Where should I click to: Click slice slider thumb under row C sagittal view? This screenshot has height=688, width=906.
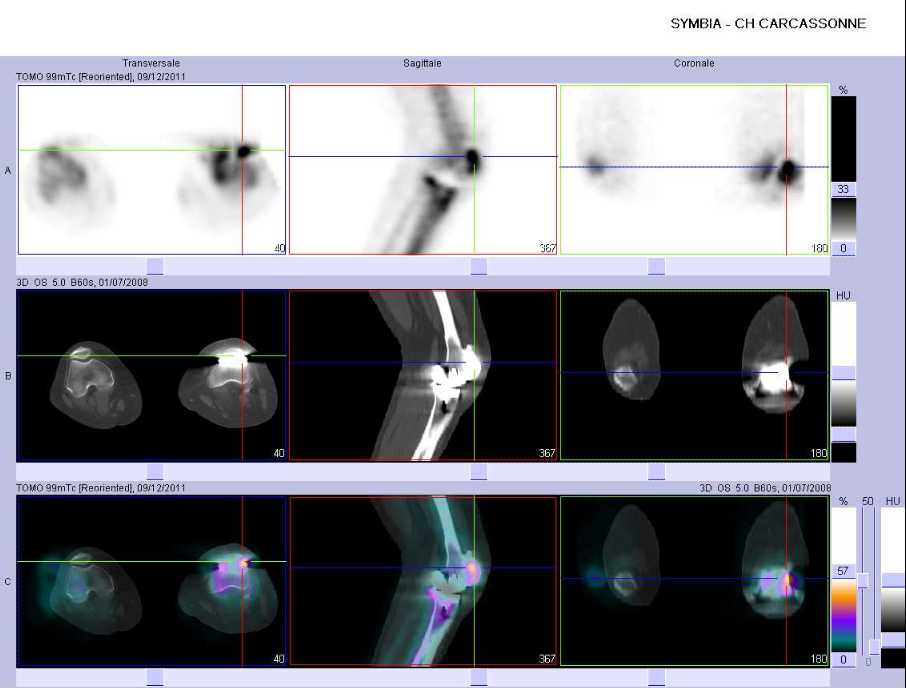pos(478,678)
